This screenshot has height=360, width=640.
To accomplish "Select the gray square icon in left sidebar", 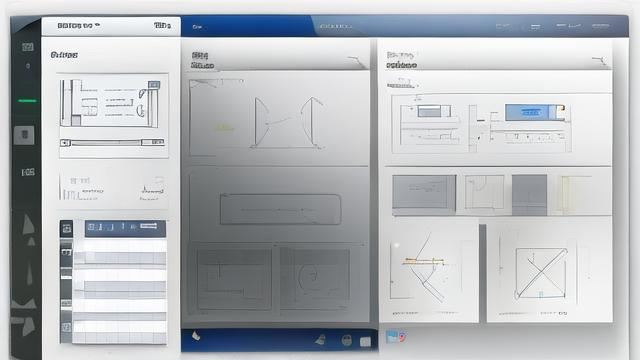I will point(24,135).
